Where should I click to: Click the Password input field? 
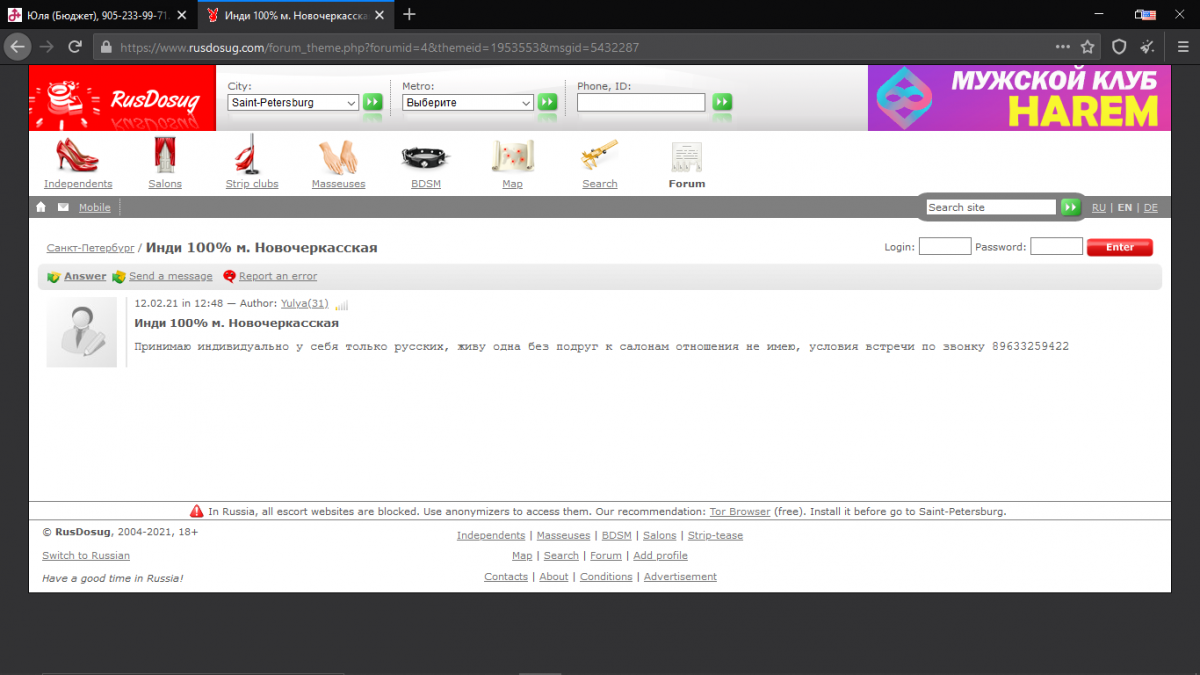1056,246
